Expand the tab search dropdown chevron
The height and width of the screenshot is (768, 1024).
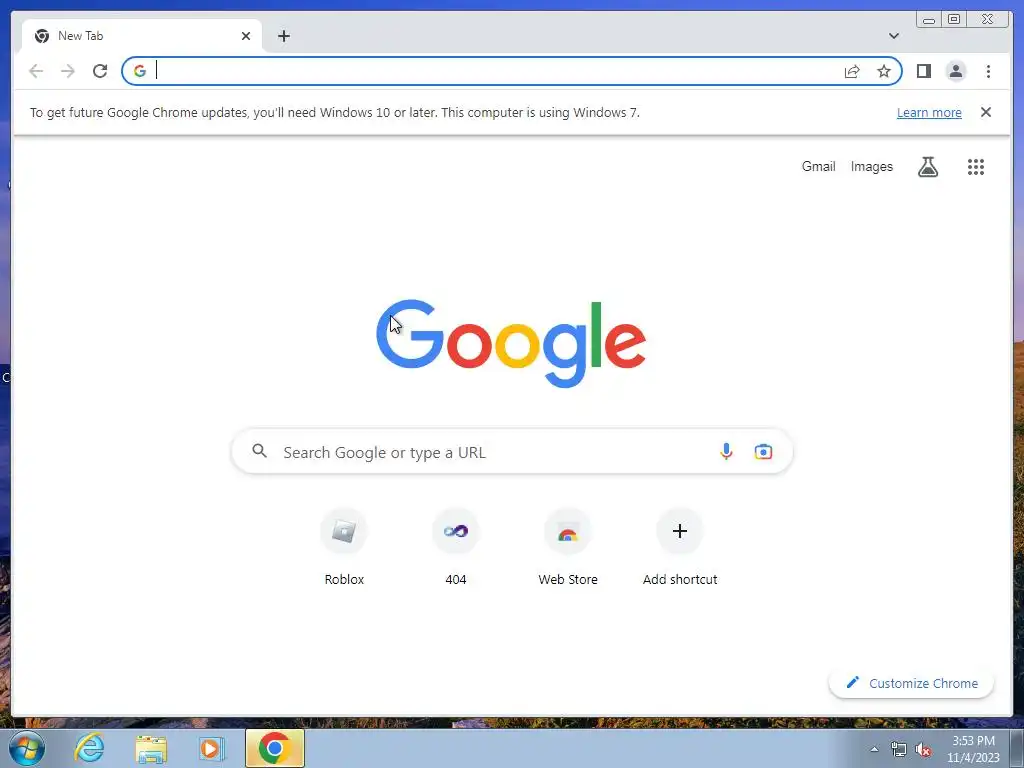coord(893,36)
